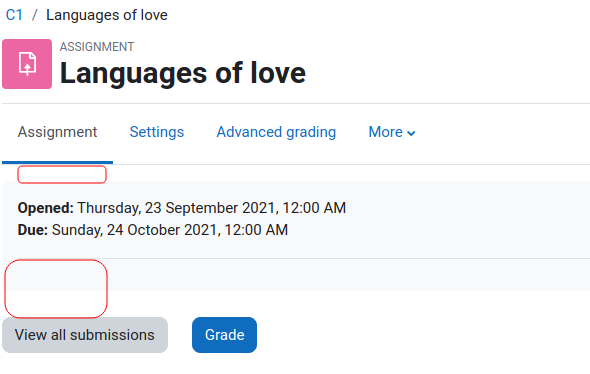Screen dimensions: 590x374
Task: Click the Languages of love page heading
Action: [183, 73]
